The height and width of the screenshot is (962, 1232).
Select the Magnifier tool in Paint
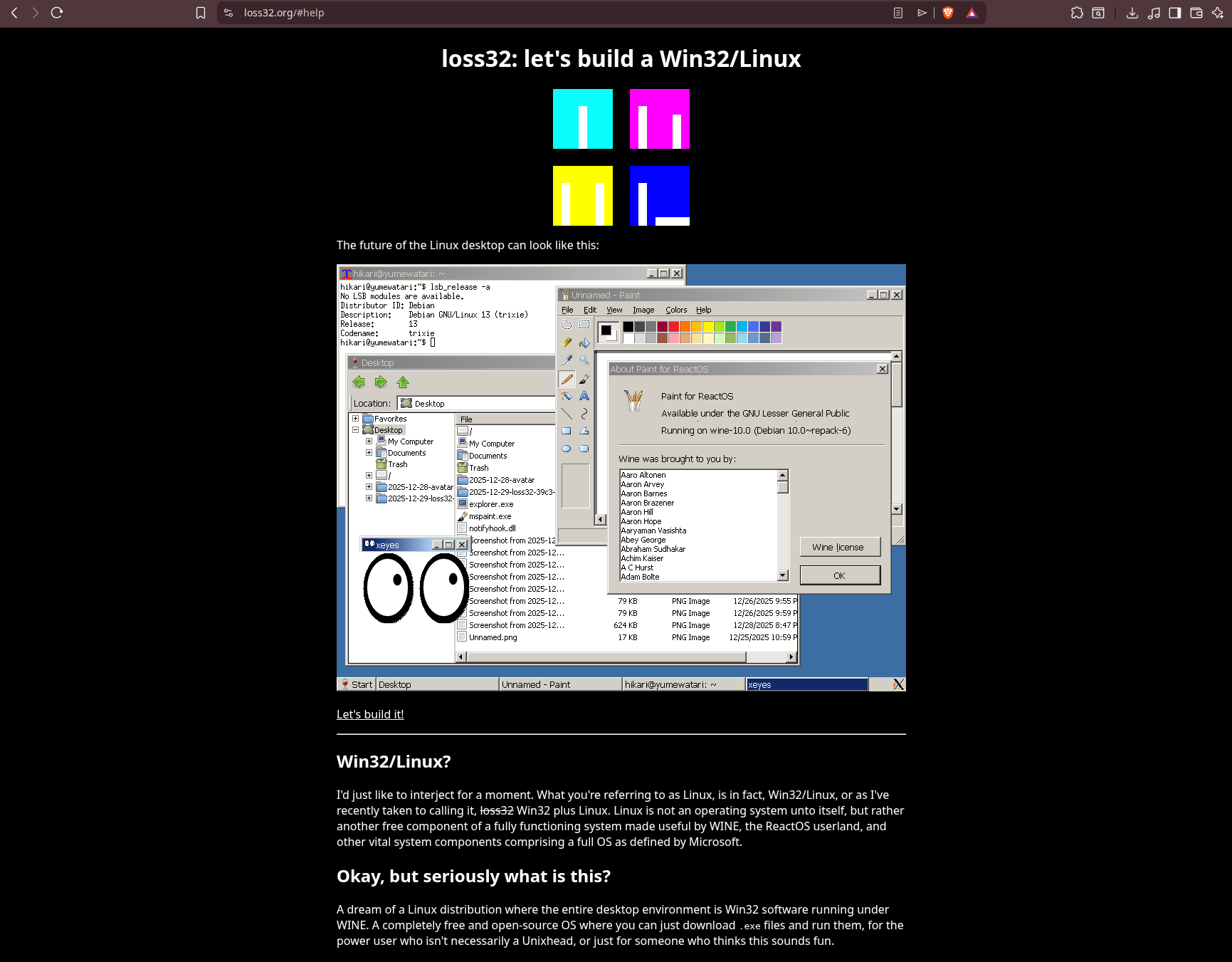584,360
